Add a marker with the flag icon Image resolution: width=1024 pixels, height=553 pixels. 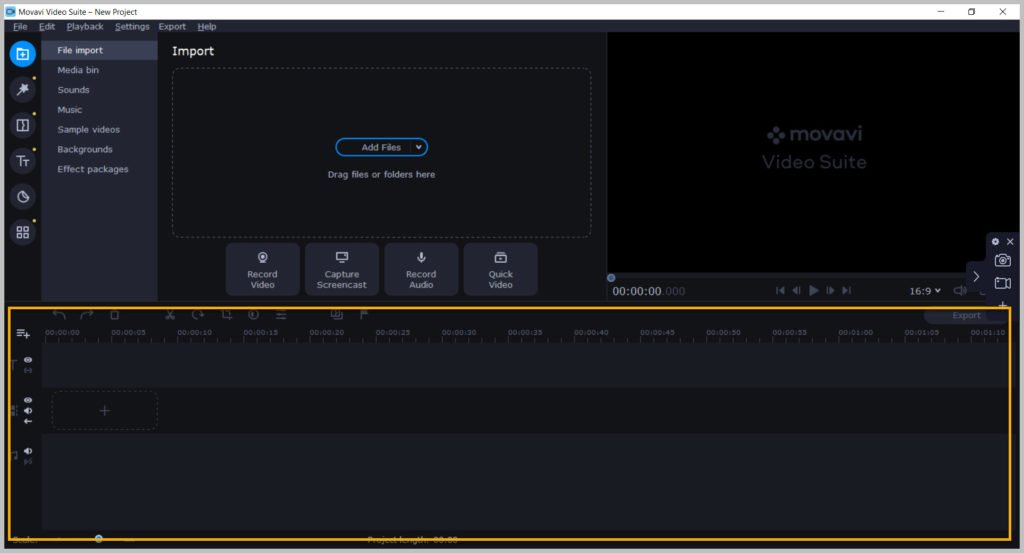[x=364, y=315]
